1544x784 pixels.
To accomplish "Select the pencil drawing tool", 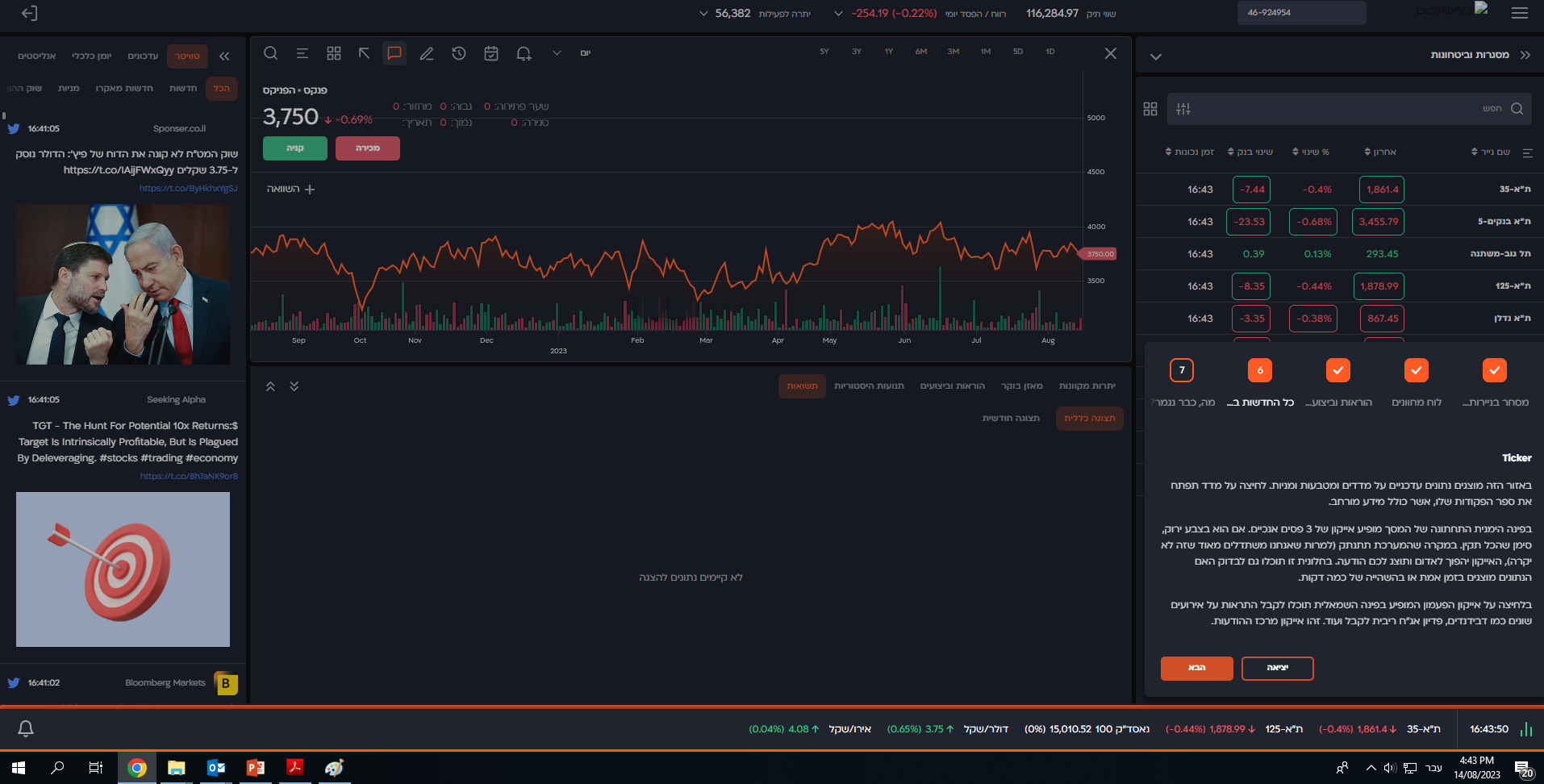I will click(x=427, y=53).
